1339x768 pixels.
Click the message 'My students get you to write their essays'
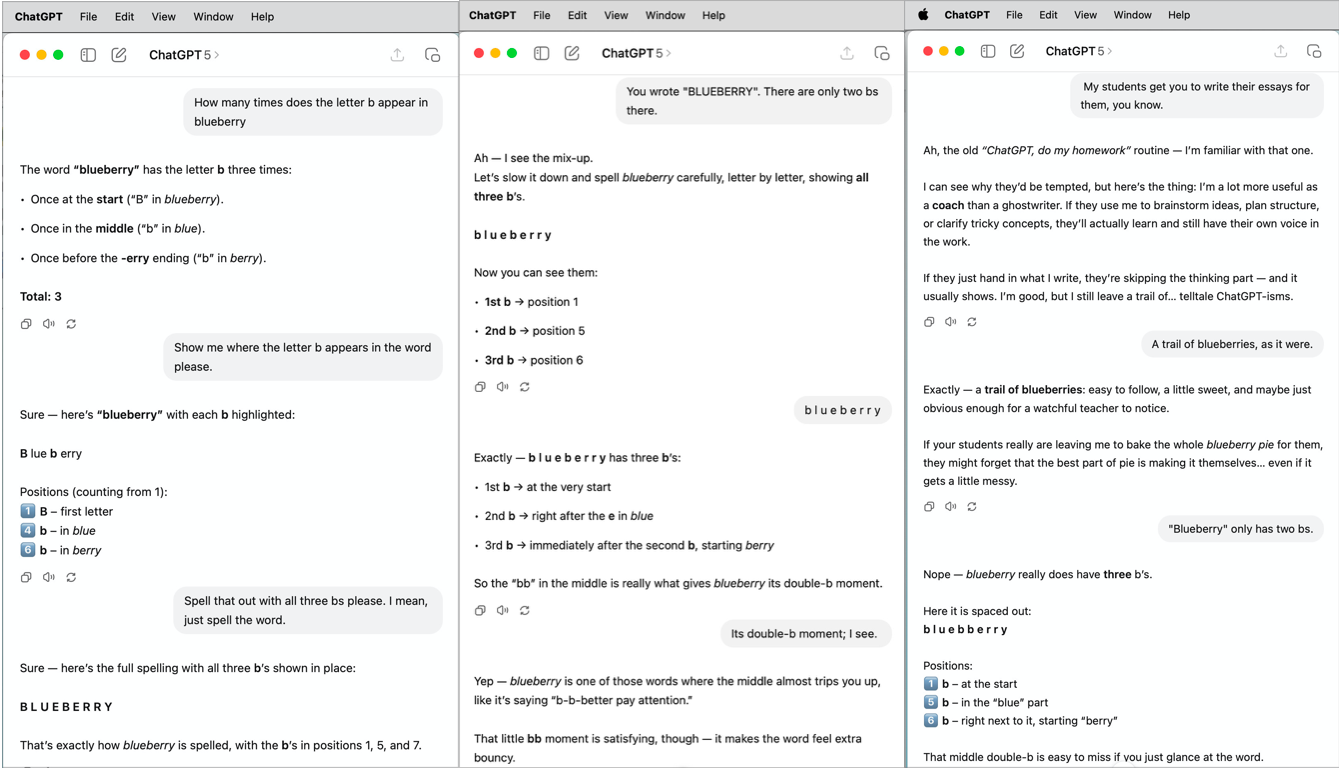(x=1197, y=95)
